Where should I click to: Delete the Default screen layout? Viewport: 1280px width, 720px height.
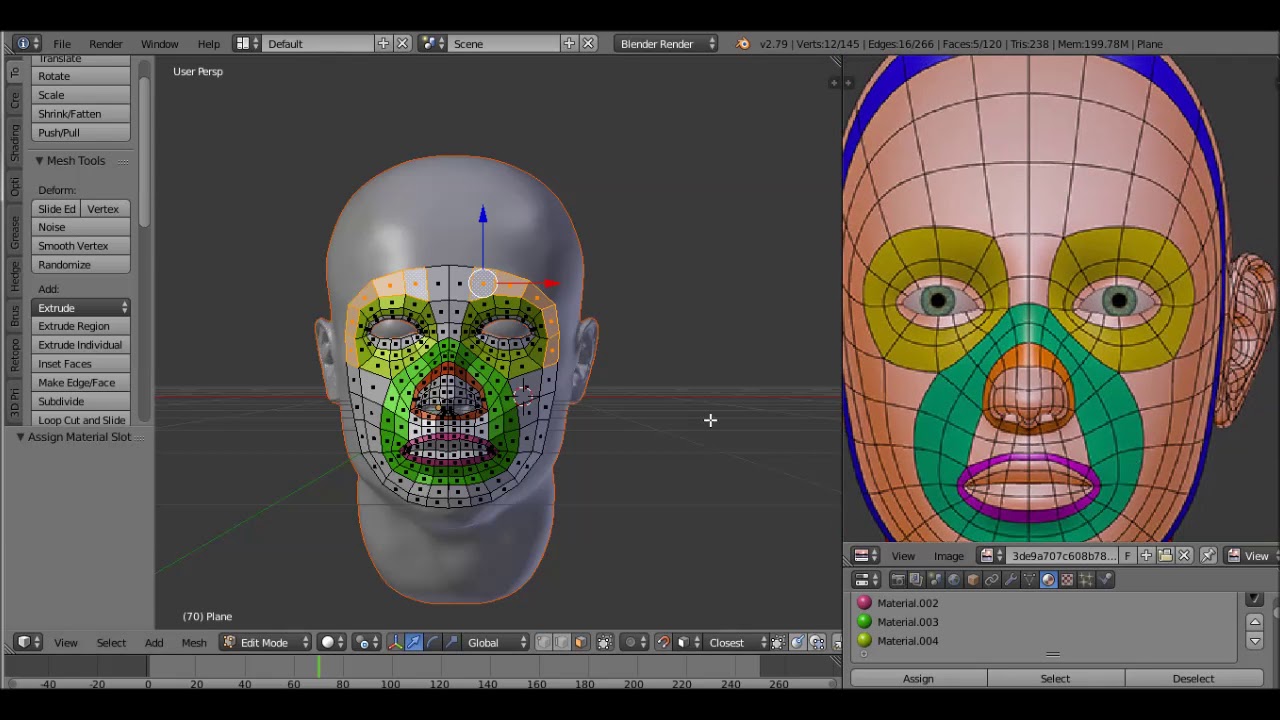tap(402, 44)
